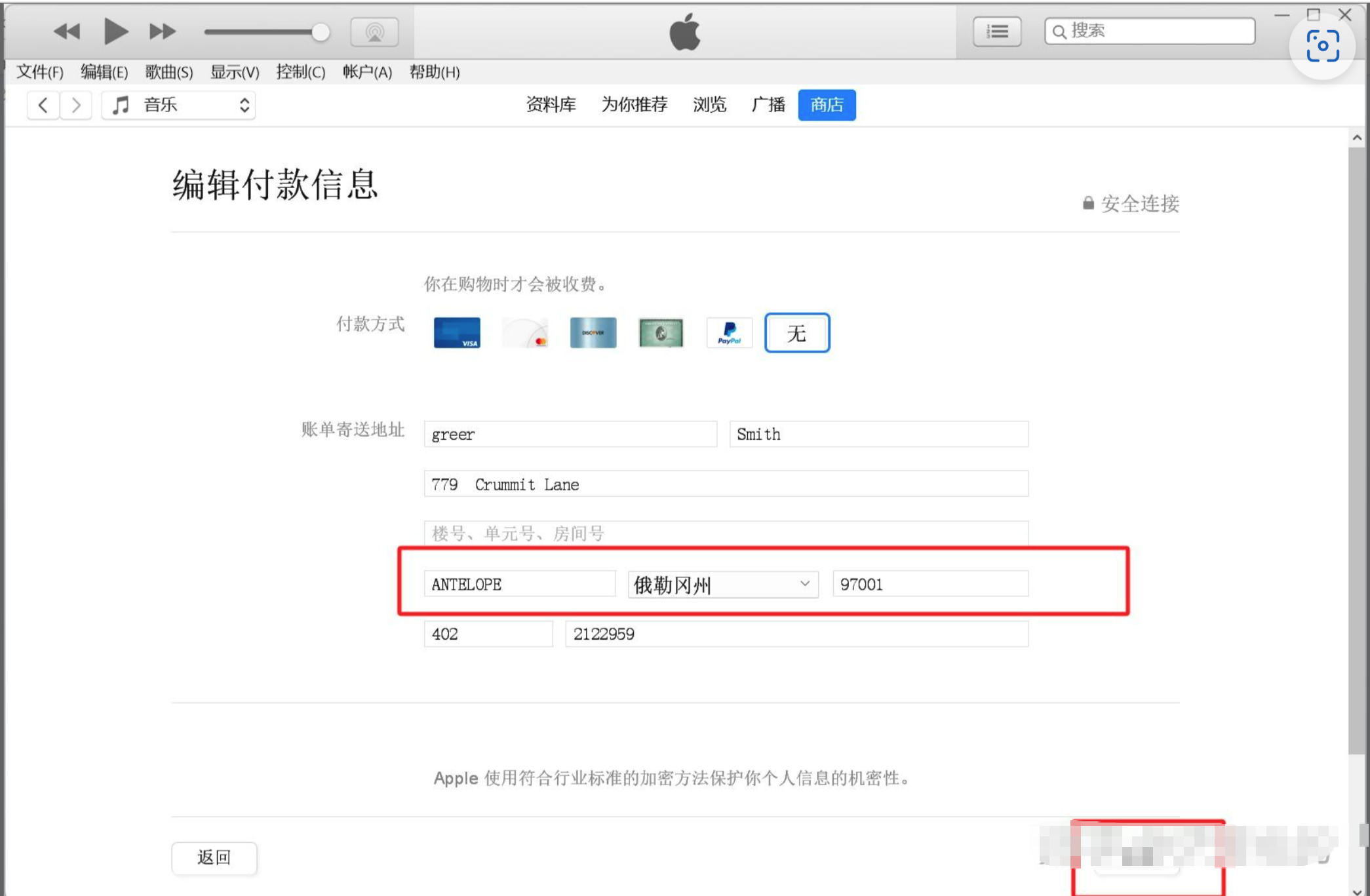Click the scrollbar up arrow

tap(1357, 138)
